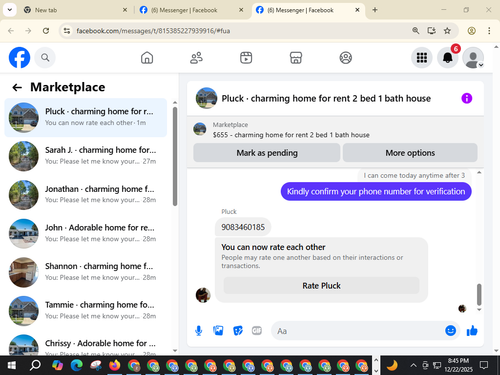Reload the page
The height and width of the screenshot is (375, 500).
tap(46, 31)
